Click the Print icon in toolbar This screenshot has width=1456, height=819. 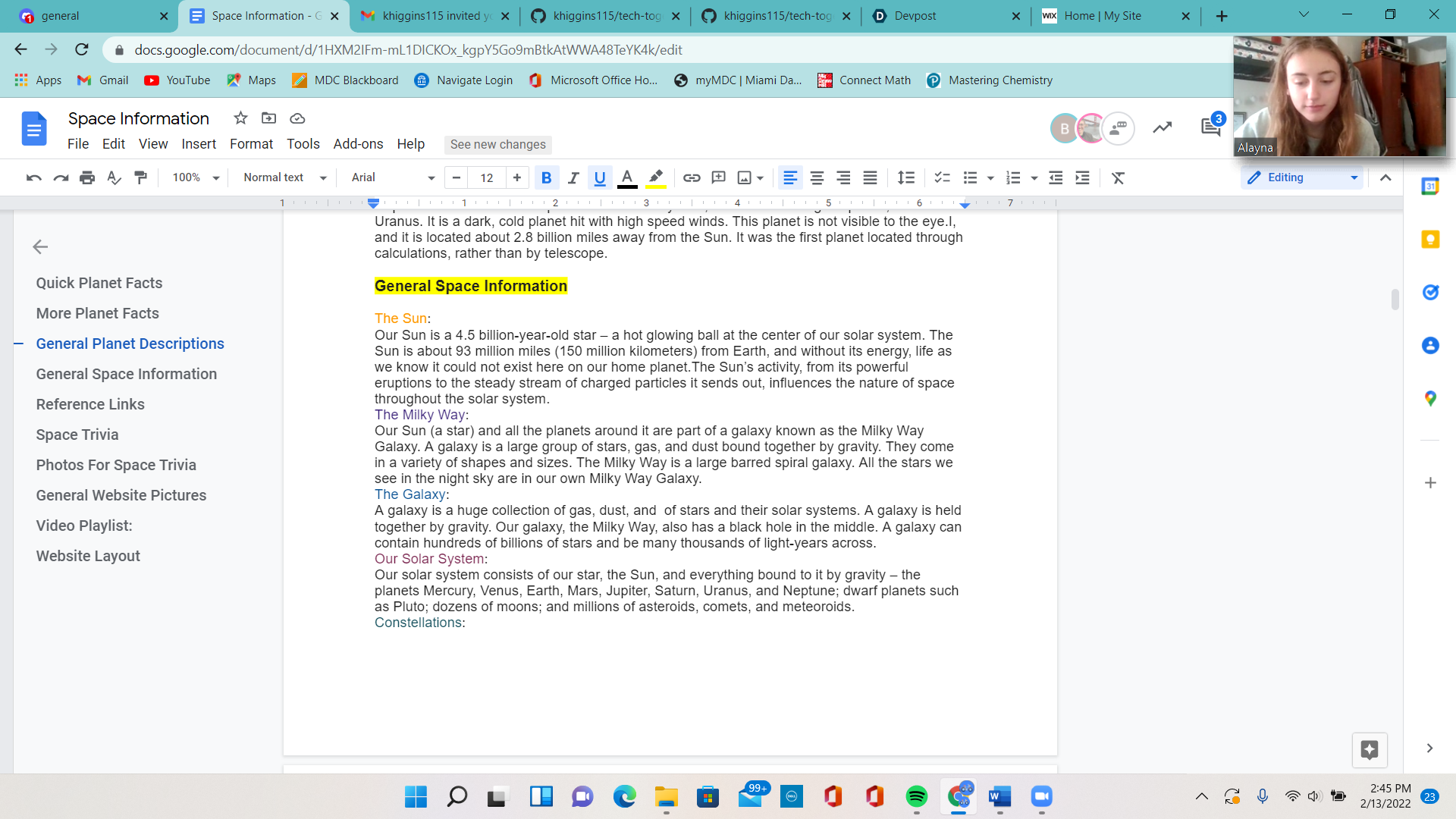pyautogui.click(x=87, y=177)
